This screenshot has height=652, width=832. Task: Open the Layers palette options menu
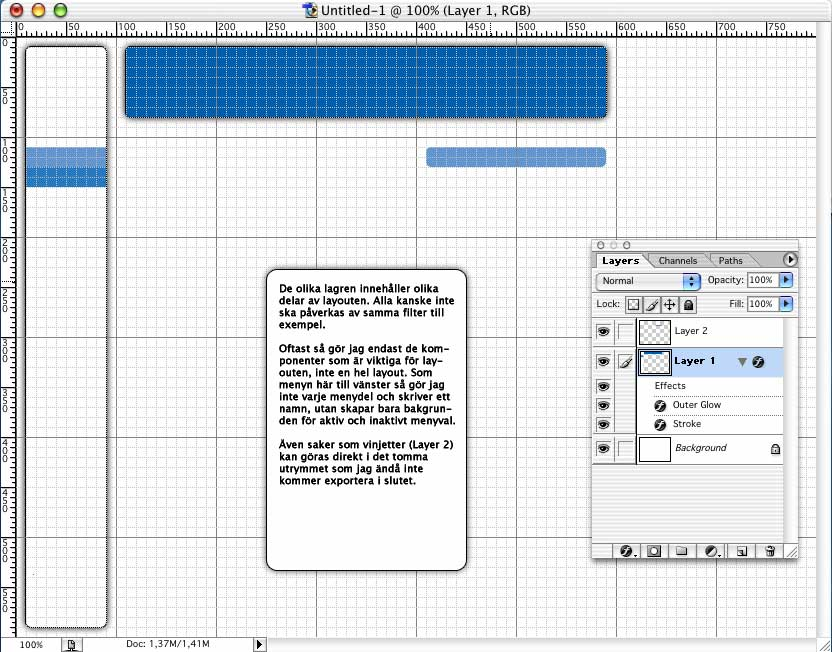click(790, 260)
